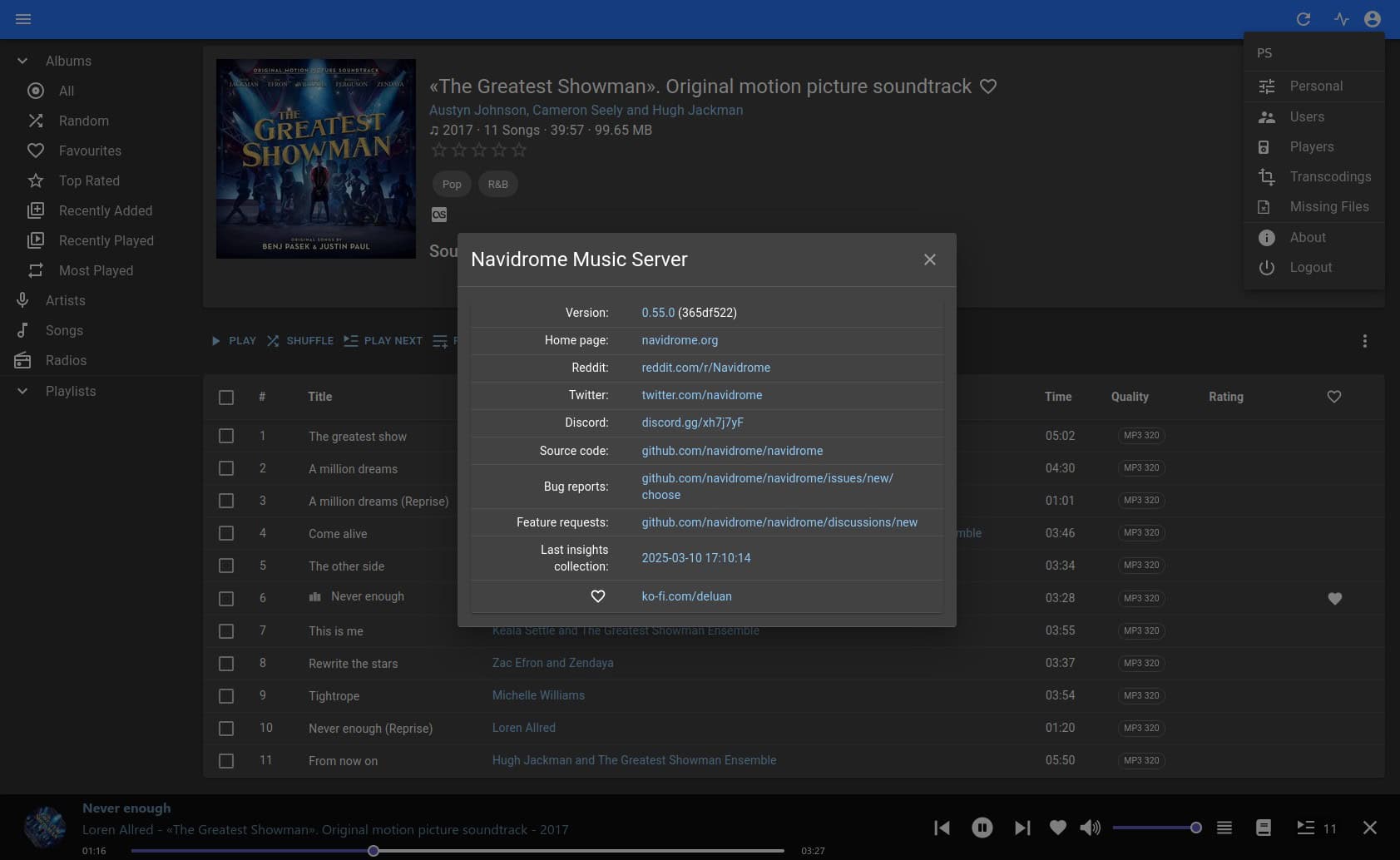Image resolution: width=1400 pixels, height=860 pixels.
Task: Open the hamburger navigation menu
Action: click(23, 19)
